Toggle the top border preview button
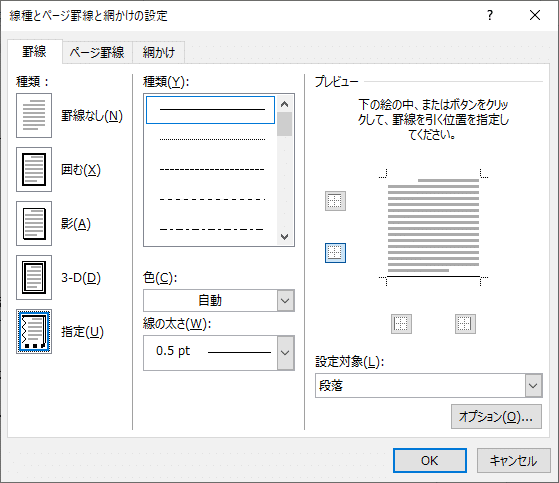The height and width of the screenshot is (483, 559). [335, 201]
